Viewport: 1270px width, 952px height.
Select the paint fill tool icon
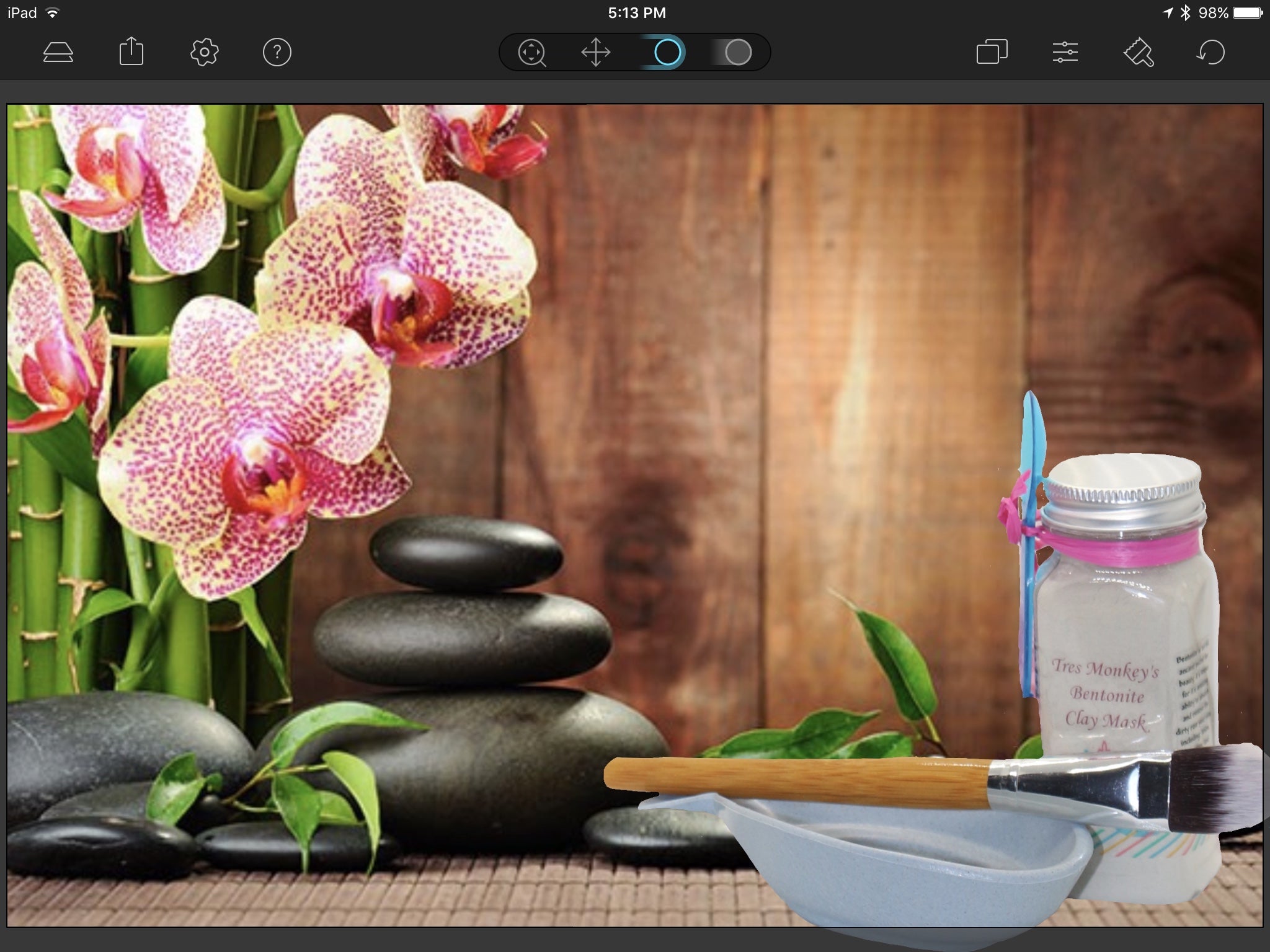point(1139,52)
